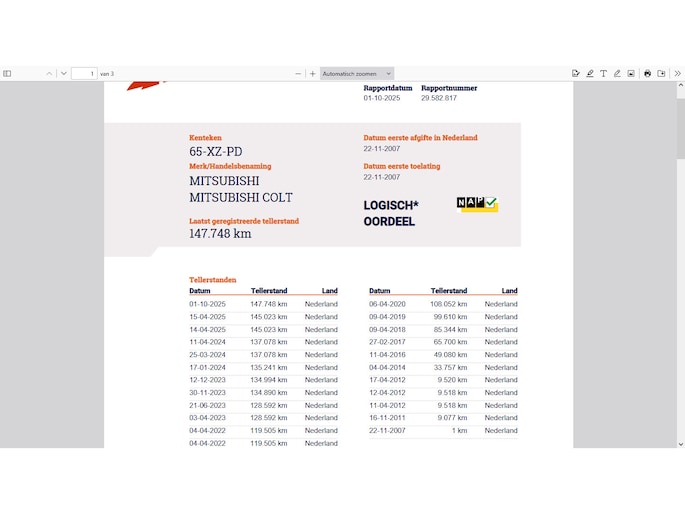
Task: Click the scroll up arrow
Action: (x=680, y=86)
